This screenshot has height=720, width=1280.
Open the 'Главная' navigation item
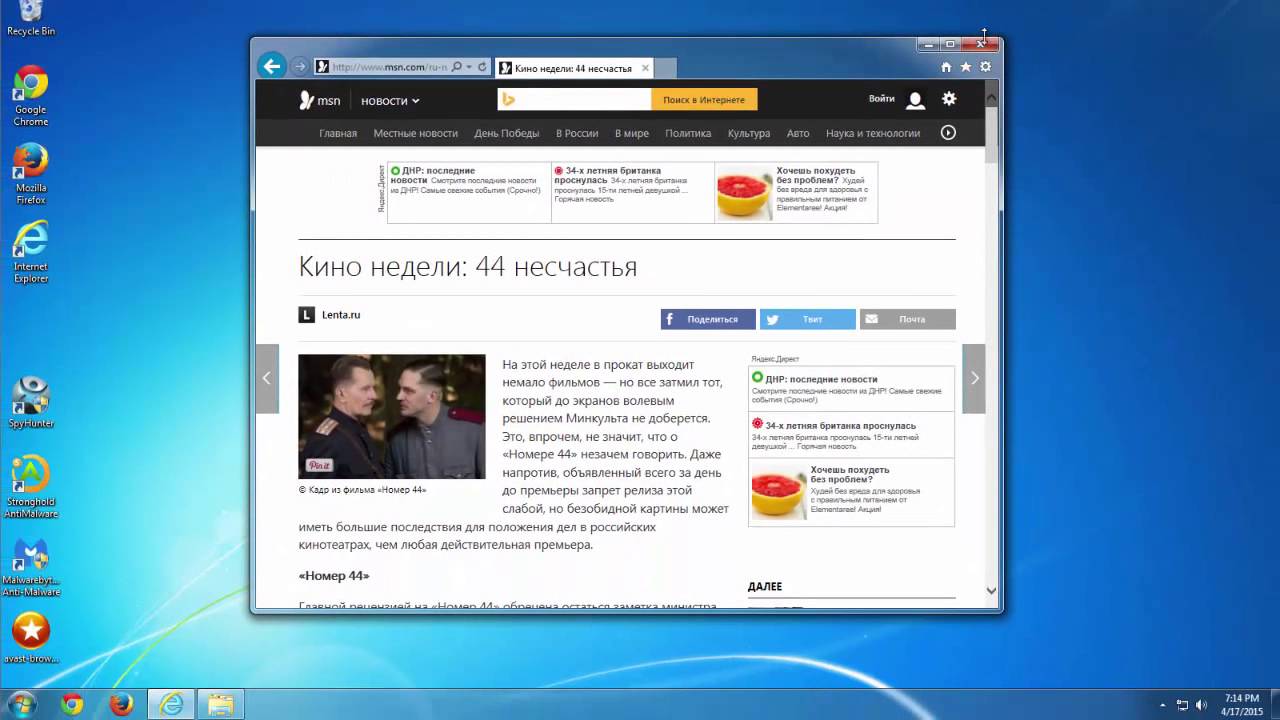(338, 133)
